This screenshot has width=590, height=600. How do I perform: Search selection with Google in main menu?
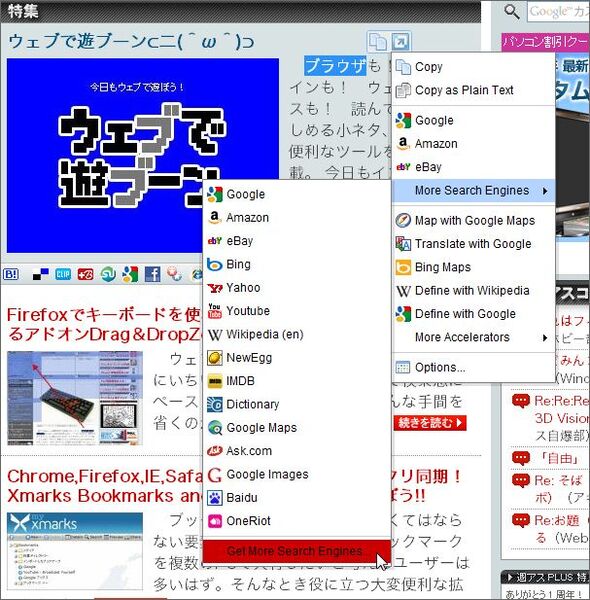[473, 120]
